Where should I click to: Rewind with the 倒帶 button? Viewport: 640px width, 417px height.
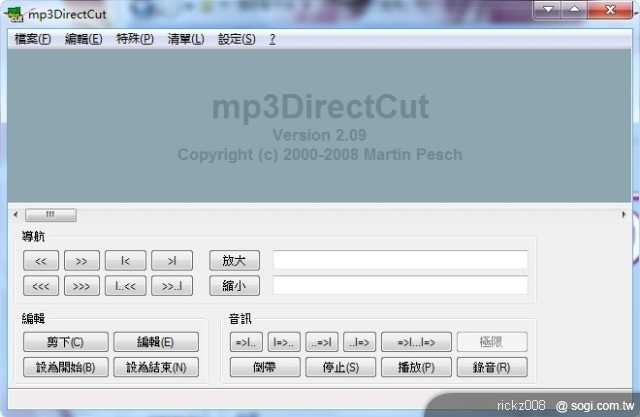pos(265,367)
